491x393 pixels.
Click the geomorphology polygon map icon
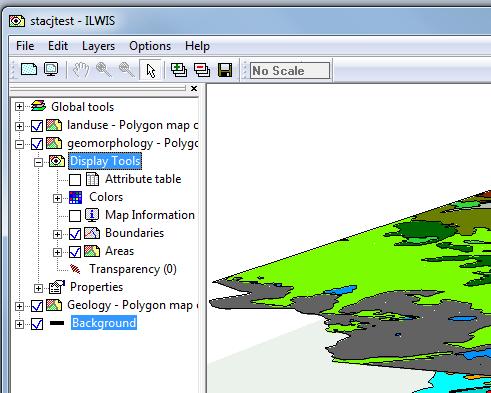(x=54, y=143)
